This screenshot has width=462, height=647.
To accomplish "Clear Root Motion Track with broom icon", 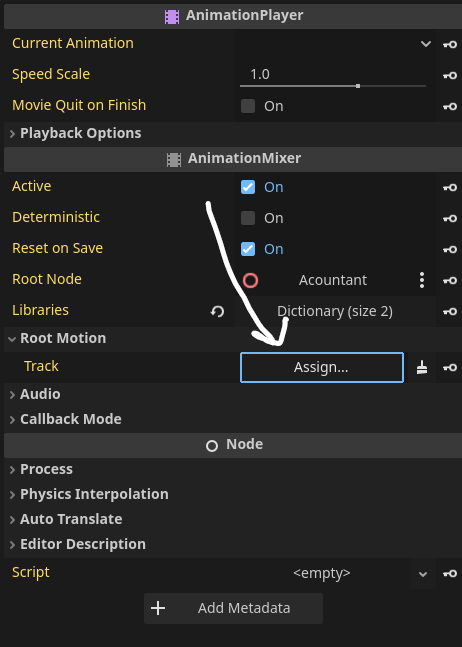I will click(421, 367).
